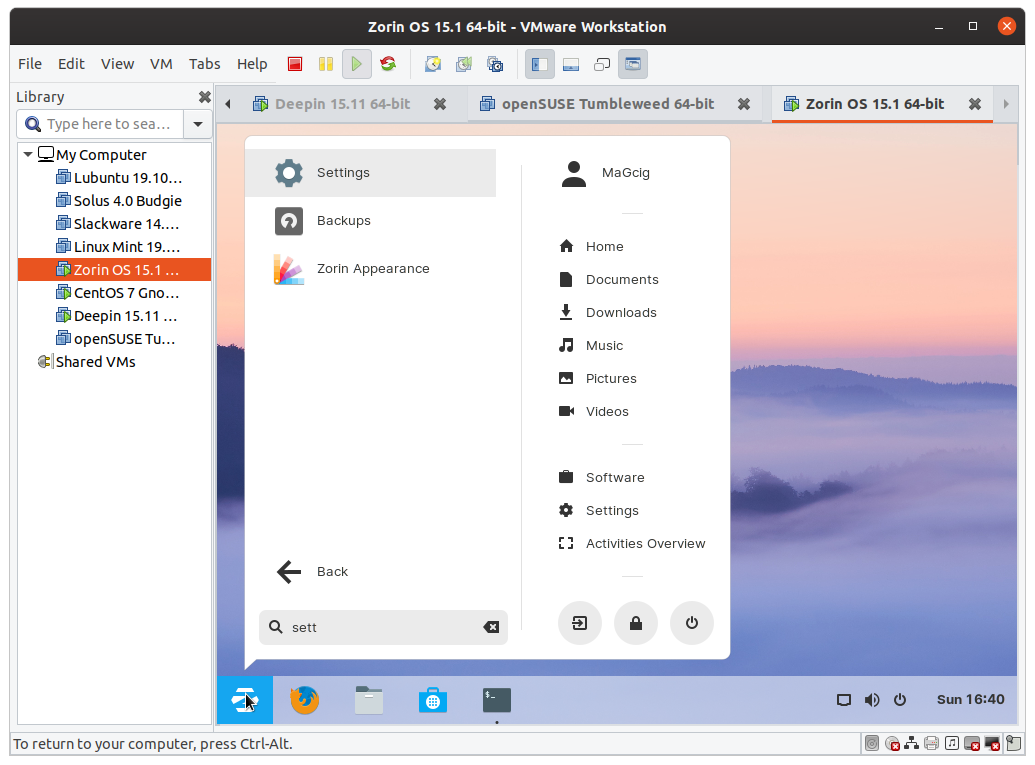The width and height of the screenshot is (1035, 765).
Task: Open the Edit menu
Action: [71, 64]
